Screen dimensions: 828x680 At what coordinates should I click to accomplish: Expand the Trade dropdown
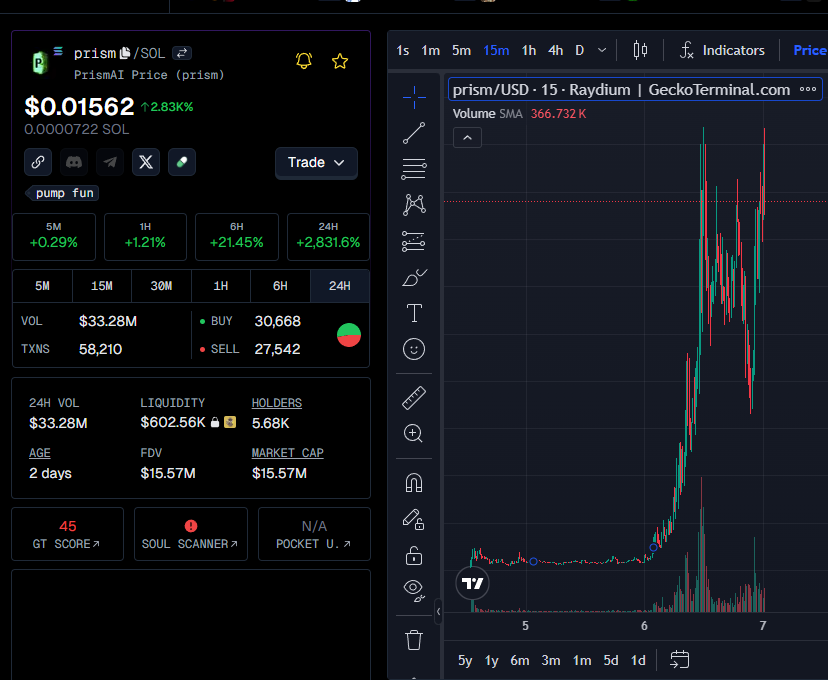coord(316,163)
